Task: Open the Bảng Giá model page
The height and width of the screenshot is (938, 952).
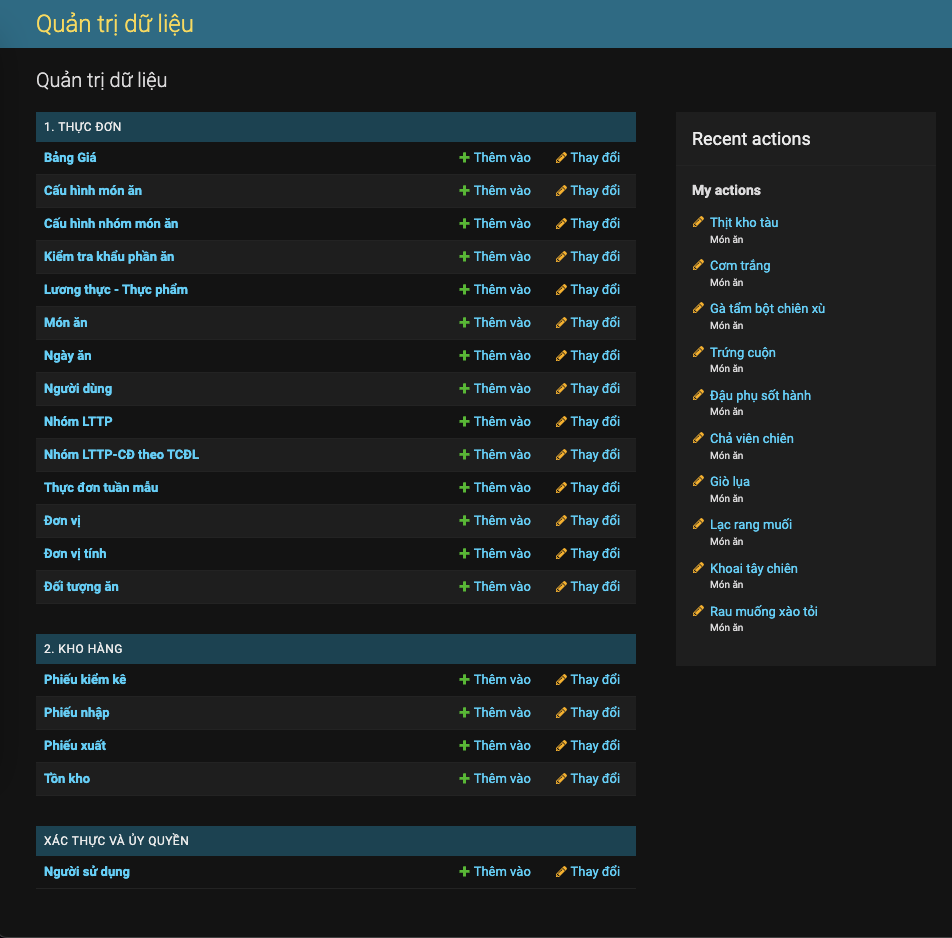Action: (x=70, y=157)
